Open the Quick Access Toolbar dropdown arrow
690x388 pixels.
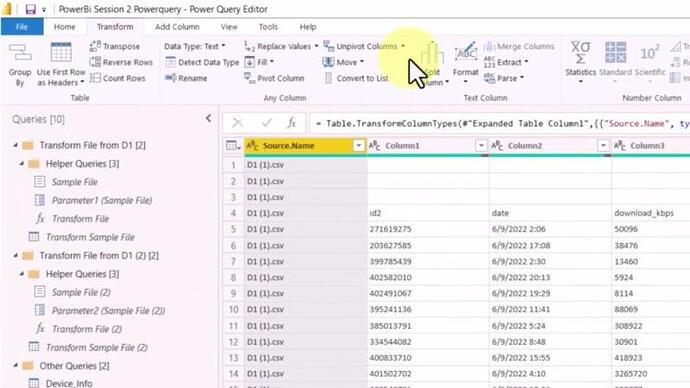pos(44,10)
